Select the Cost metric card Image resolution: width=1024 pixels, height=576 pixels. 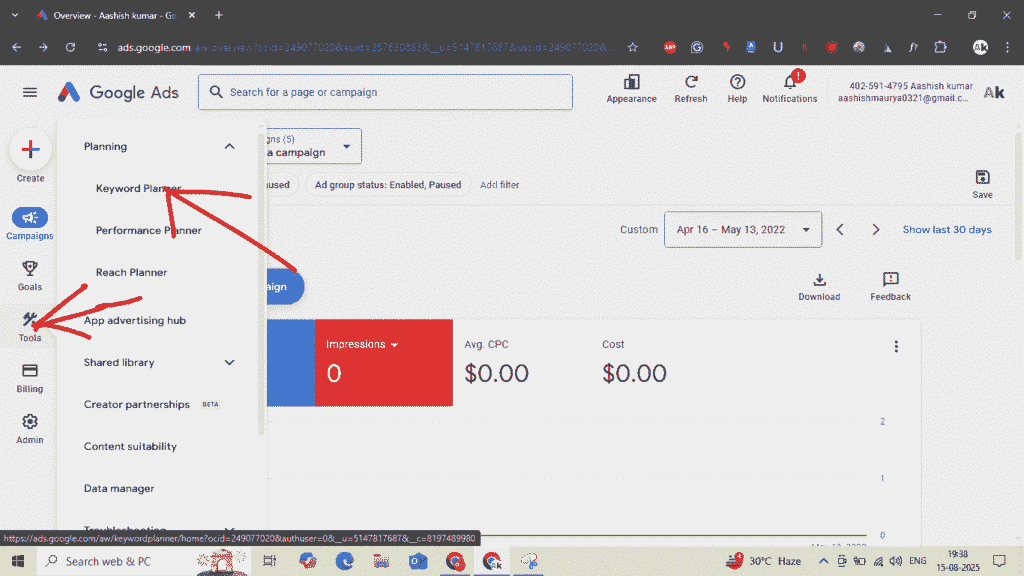(x=660, y=363)
